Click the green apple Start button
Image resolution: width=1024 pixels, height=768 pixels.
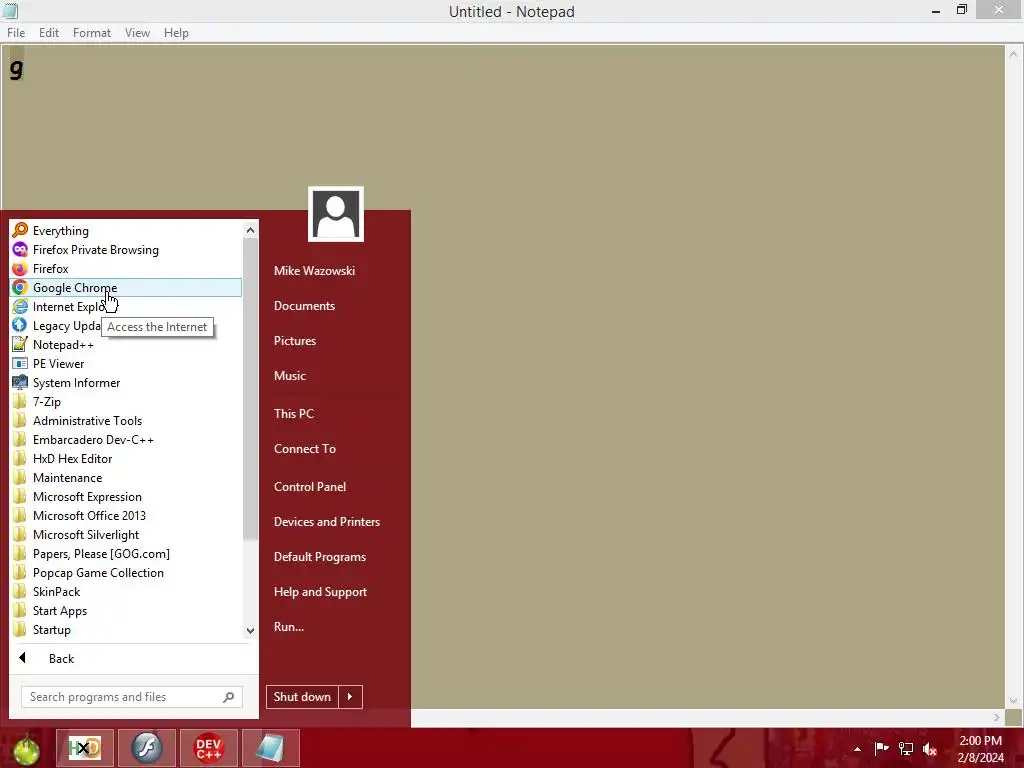tap(26, 749)
